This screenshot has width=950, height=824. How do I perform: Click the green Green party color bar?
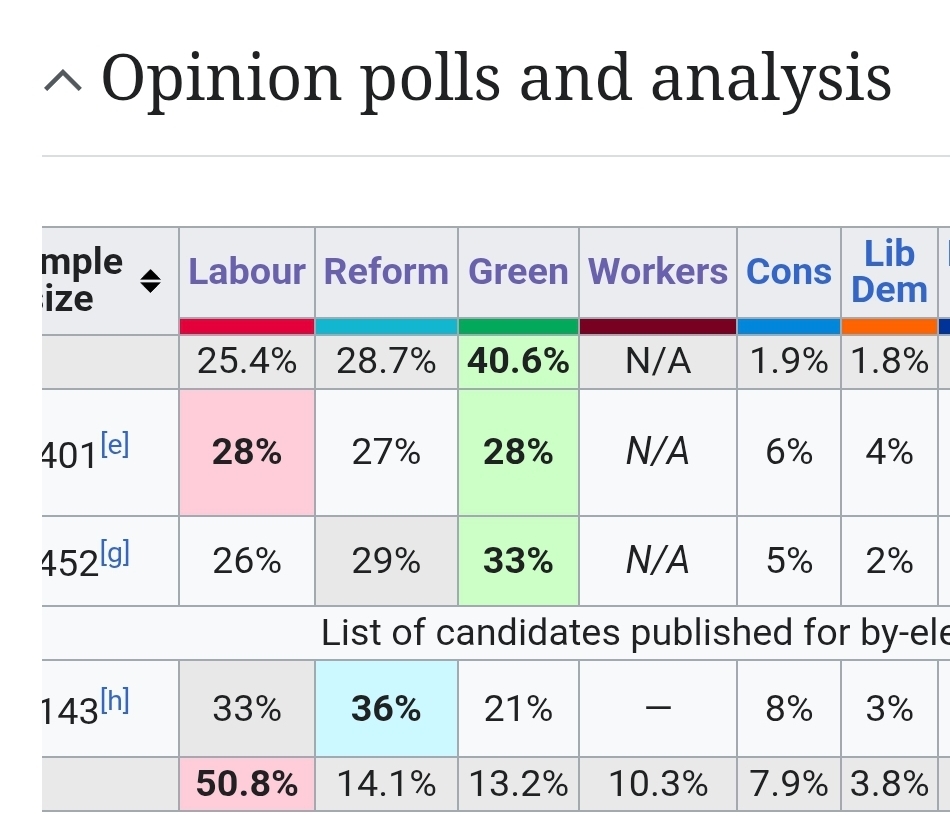(x=518, y=326)
